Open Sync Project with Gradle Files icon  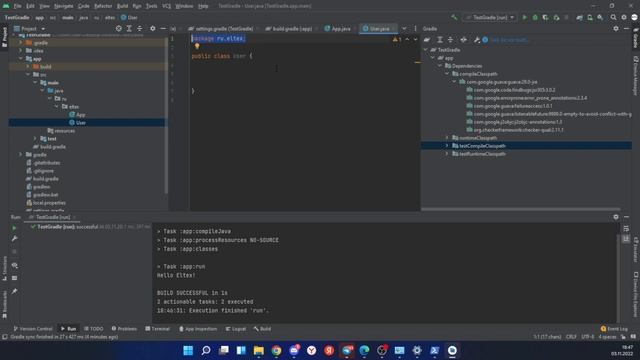point(579,18)
